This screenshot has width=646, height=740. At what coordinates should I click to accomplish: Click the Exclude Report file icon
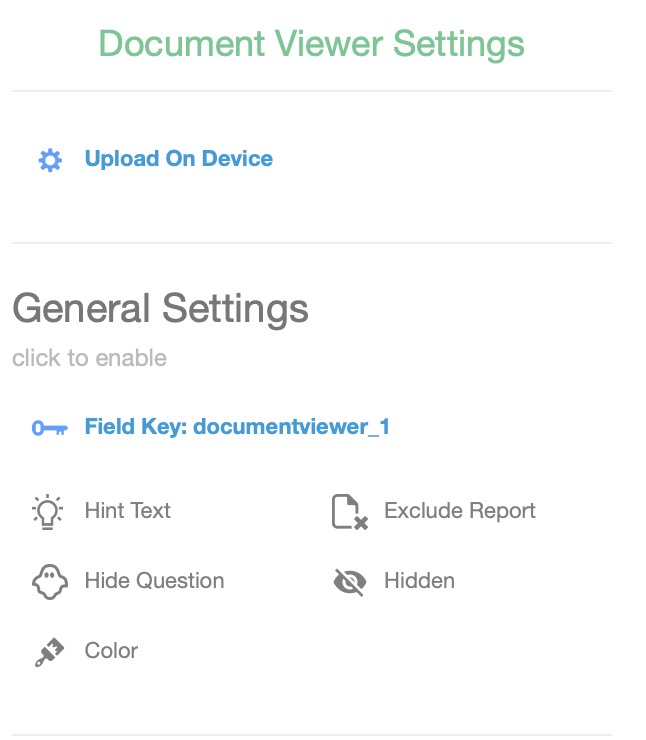tap(349, 512)
